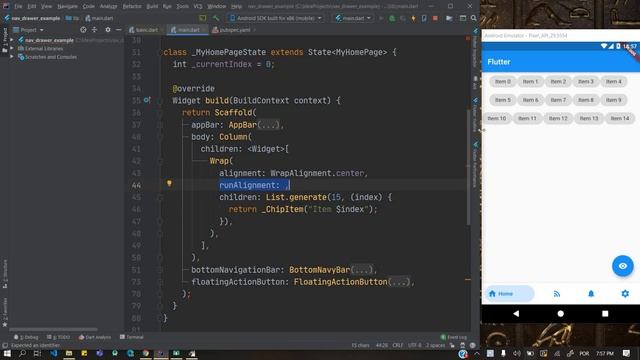Click the attach debugger phone icon

click(x=424, y=18)
